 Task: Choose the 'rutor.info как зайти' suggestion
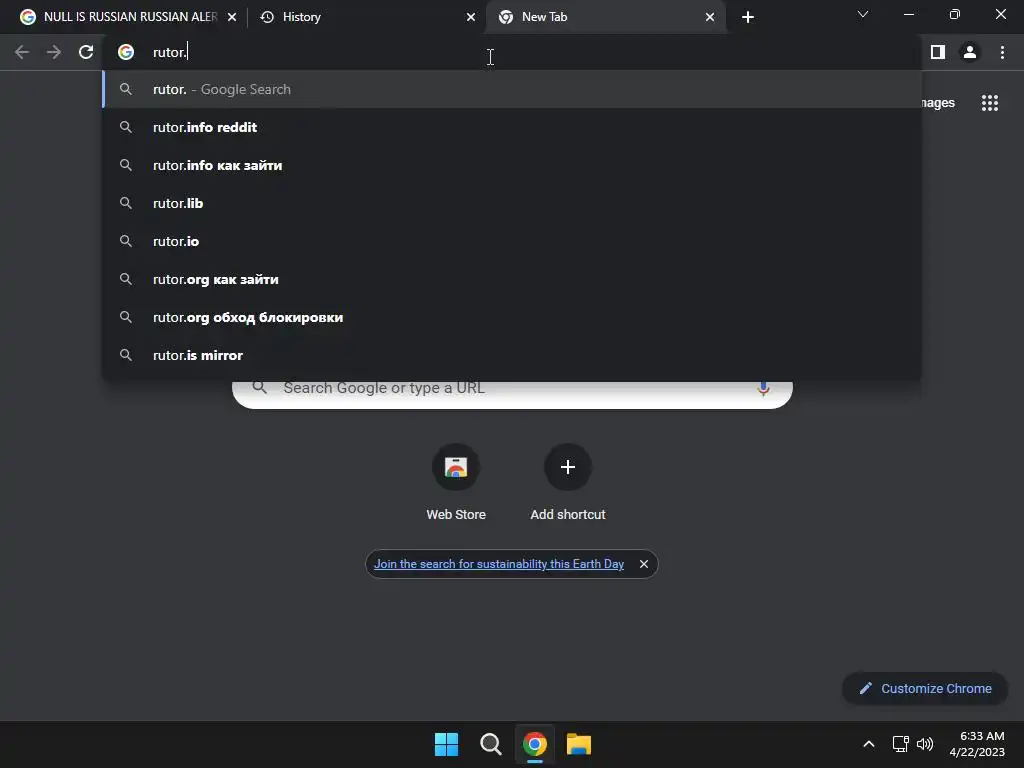coord(512,165)
